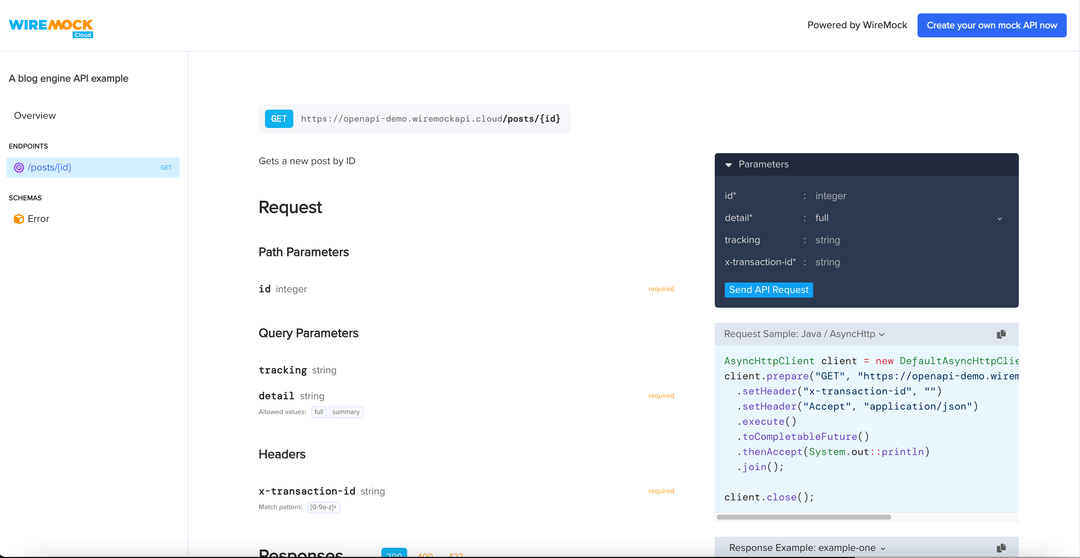Click the id integer input field
The image size is (1080, 558).
908,196
